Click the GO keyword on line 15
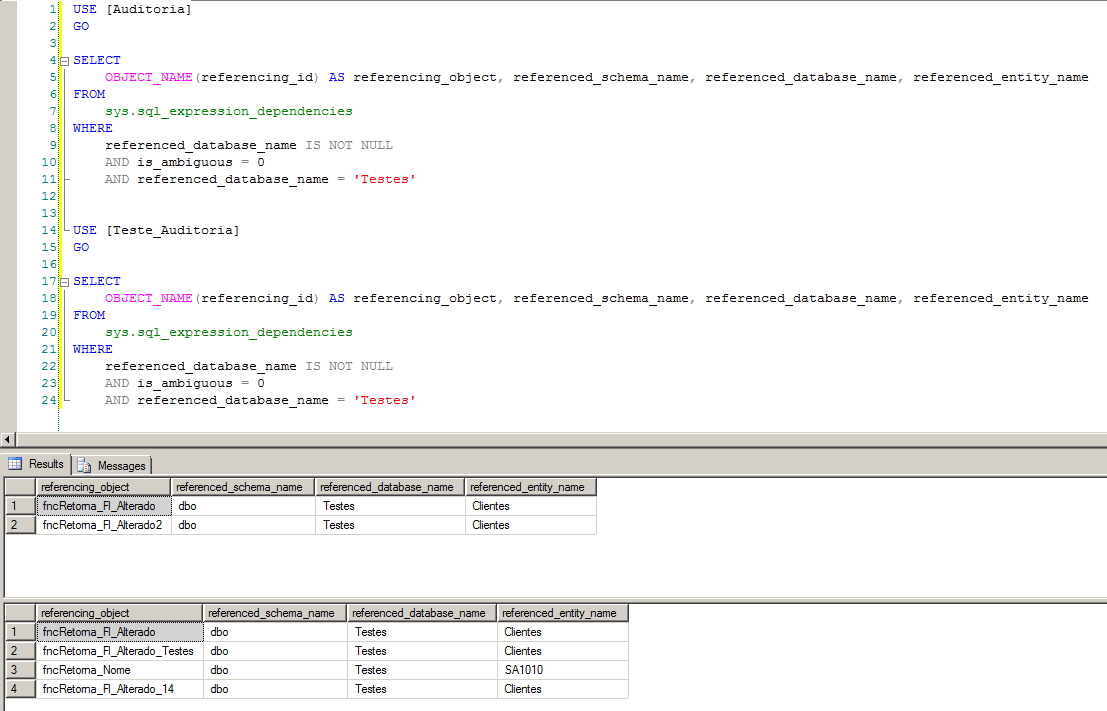Image resolution: width=1107 pixels, height=711 pixels. point(81,248)
